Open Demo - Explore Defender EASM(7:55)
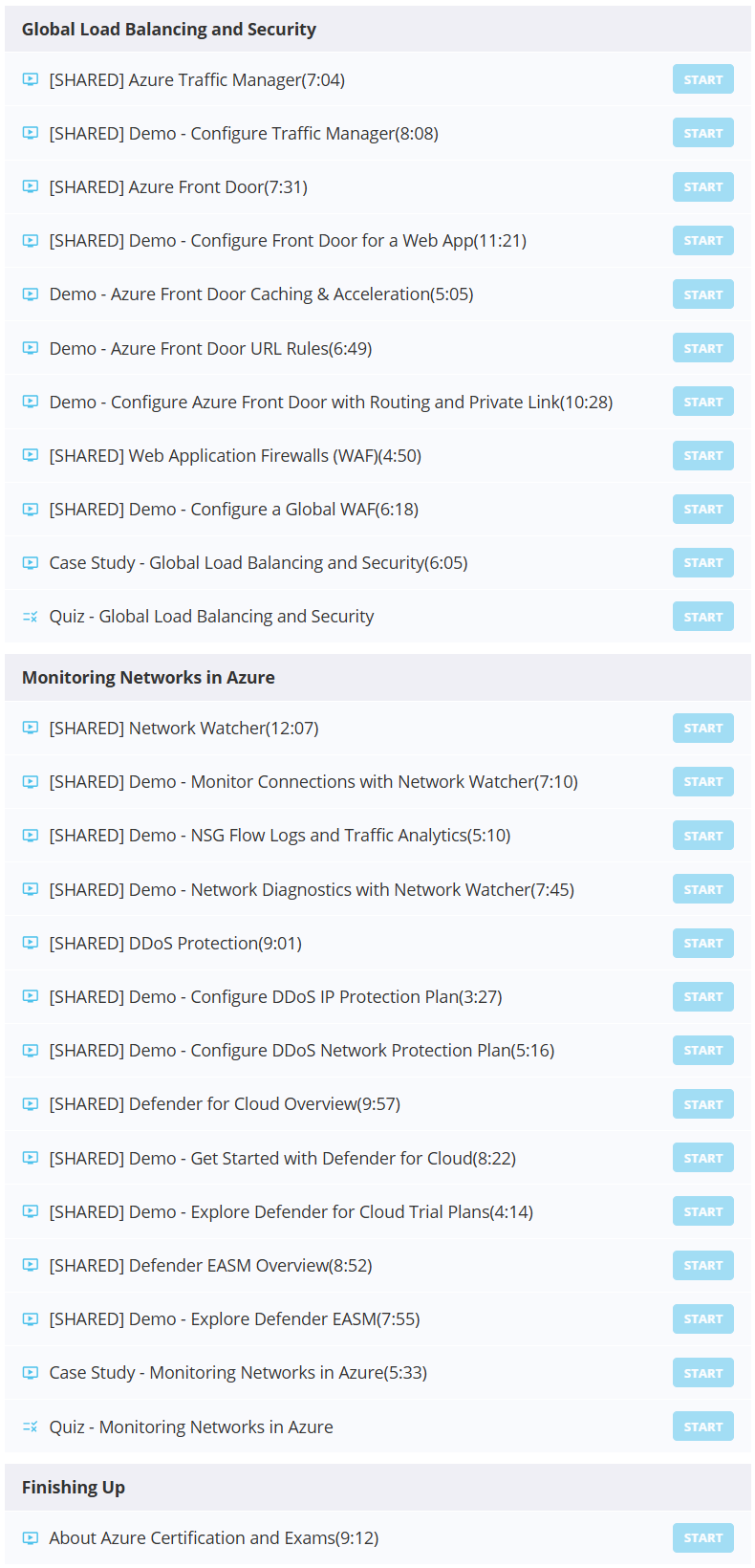 tap(234, 1318)
